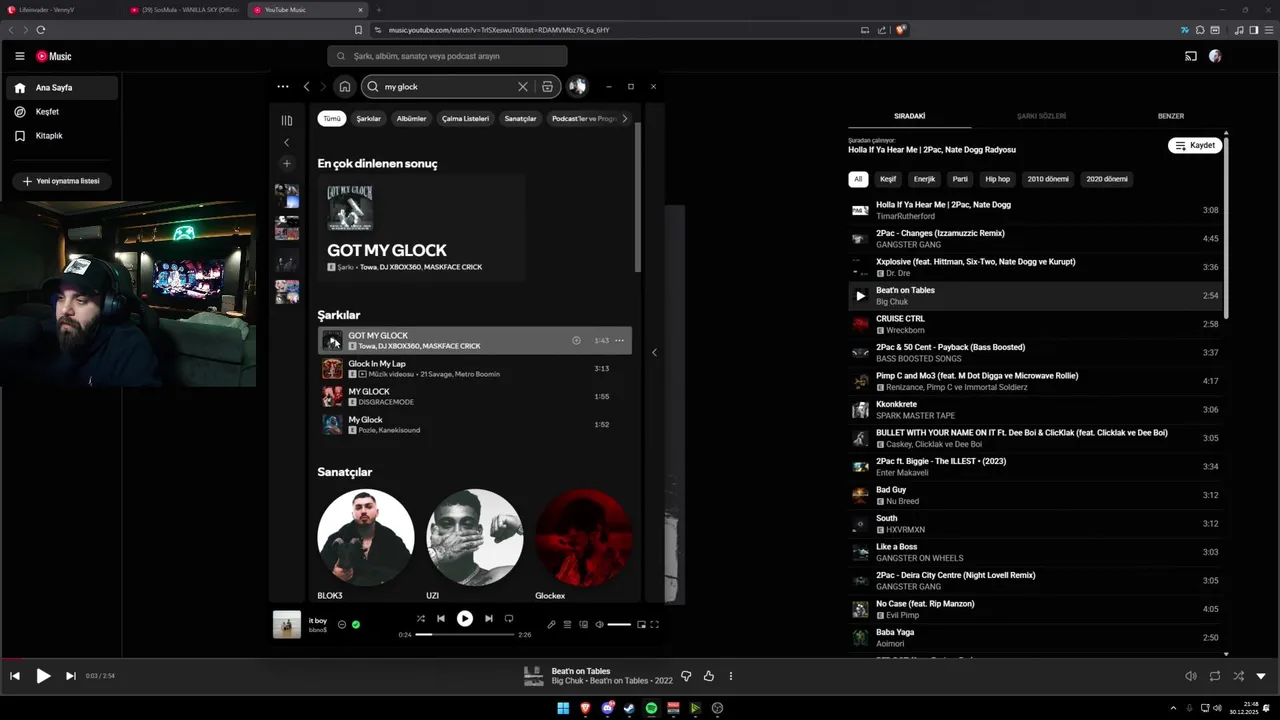Open Spotify queue icon

(567, 625)
